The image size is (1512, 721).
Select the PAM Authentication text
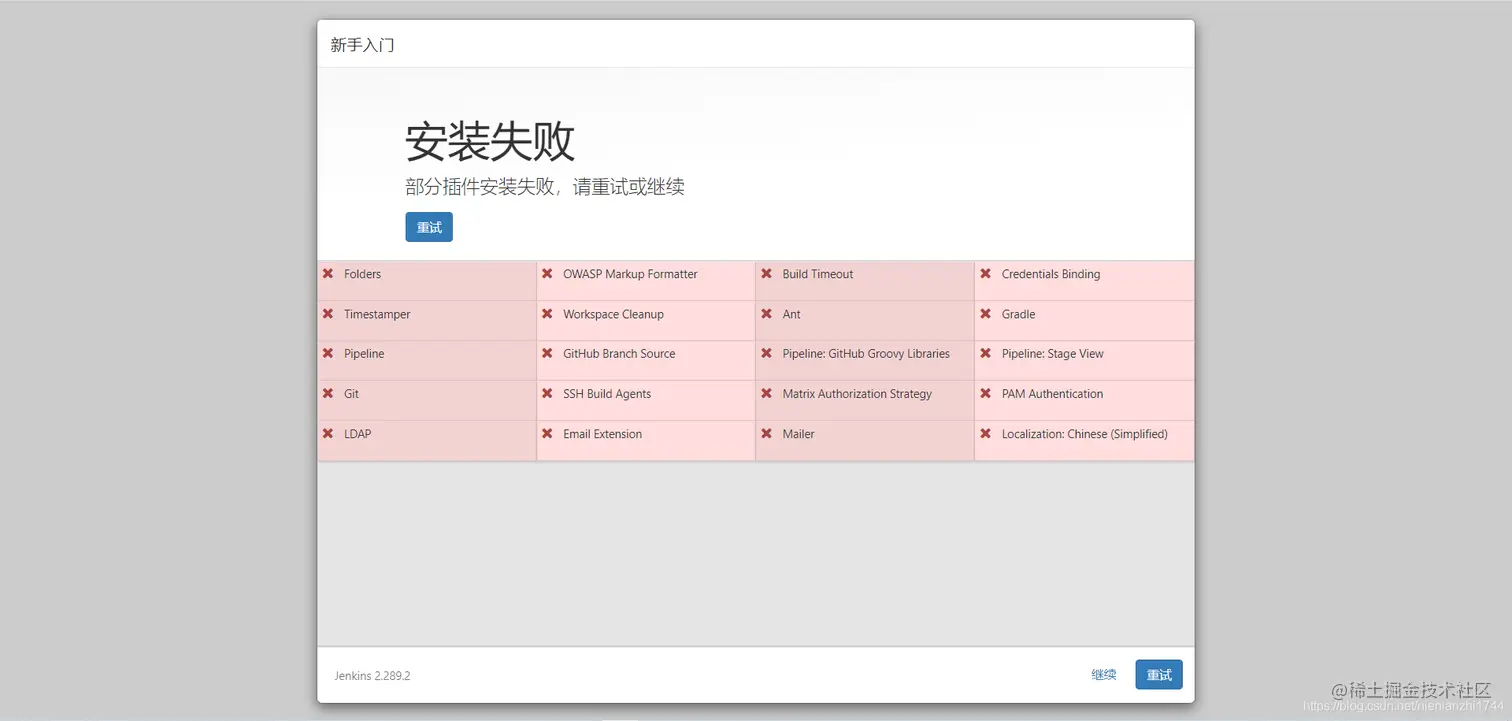pos(1052,394)
